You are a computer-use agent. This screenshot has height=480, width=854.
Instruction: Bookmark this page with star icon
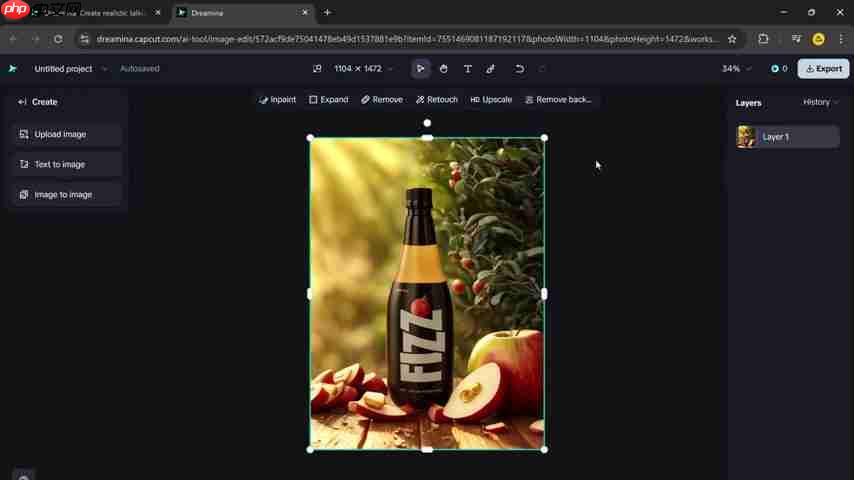[732, 39]
